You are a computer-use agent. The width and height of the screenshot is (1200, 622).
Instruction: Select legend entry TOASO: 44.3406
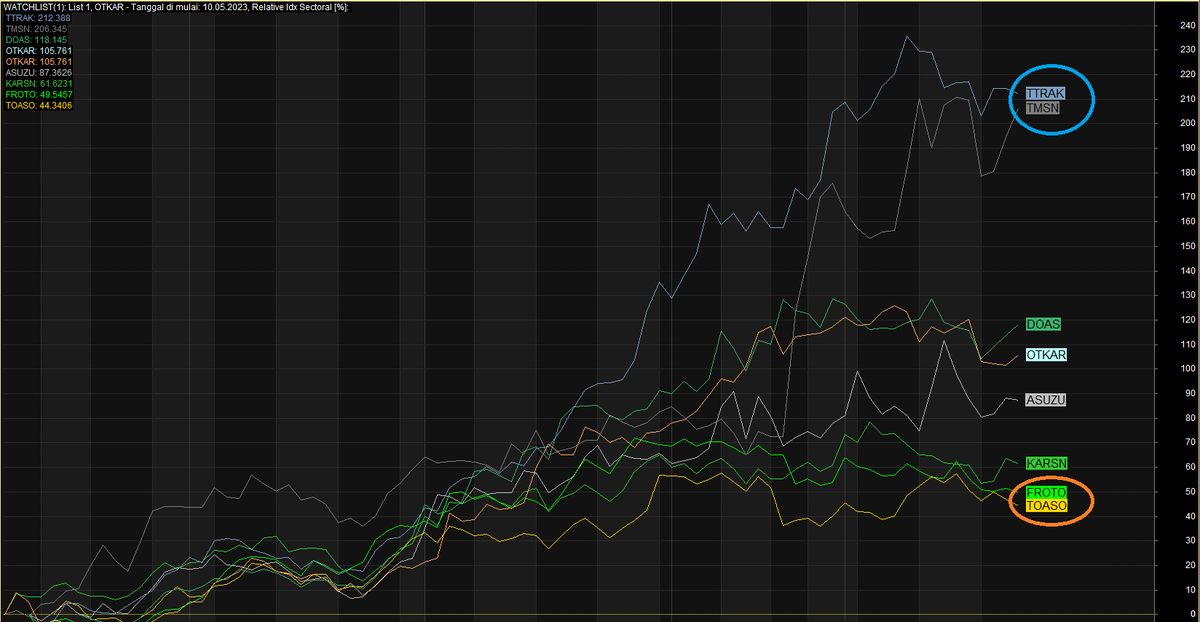pyautogui.click(x=38, y=106)
